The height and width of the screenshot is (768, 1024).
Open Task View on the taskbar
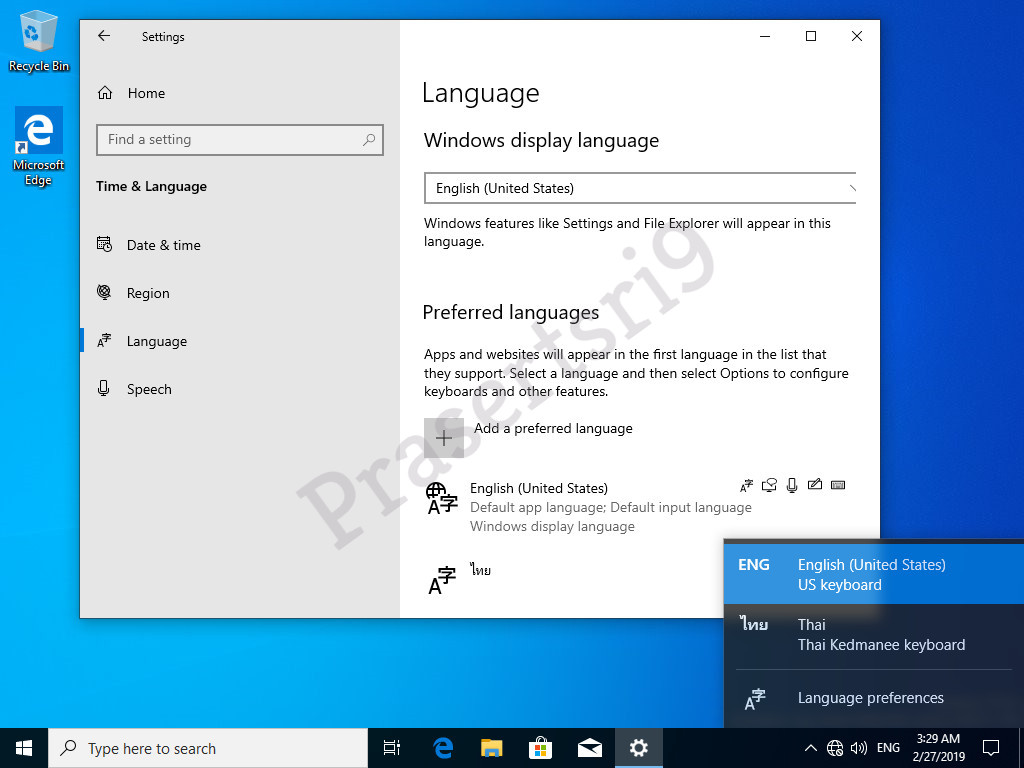[x=392, y=748]
